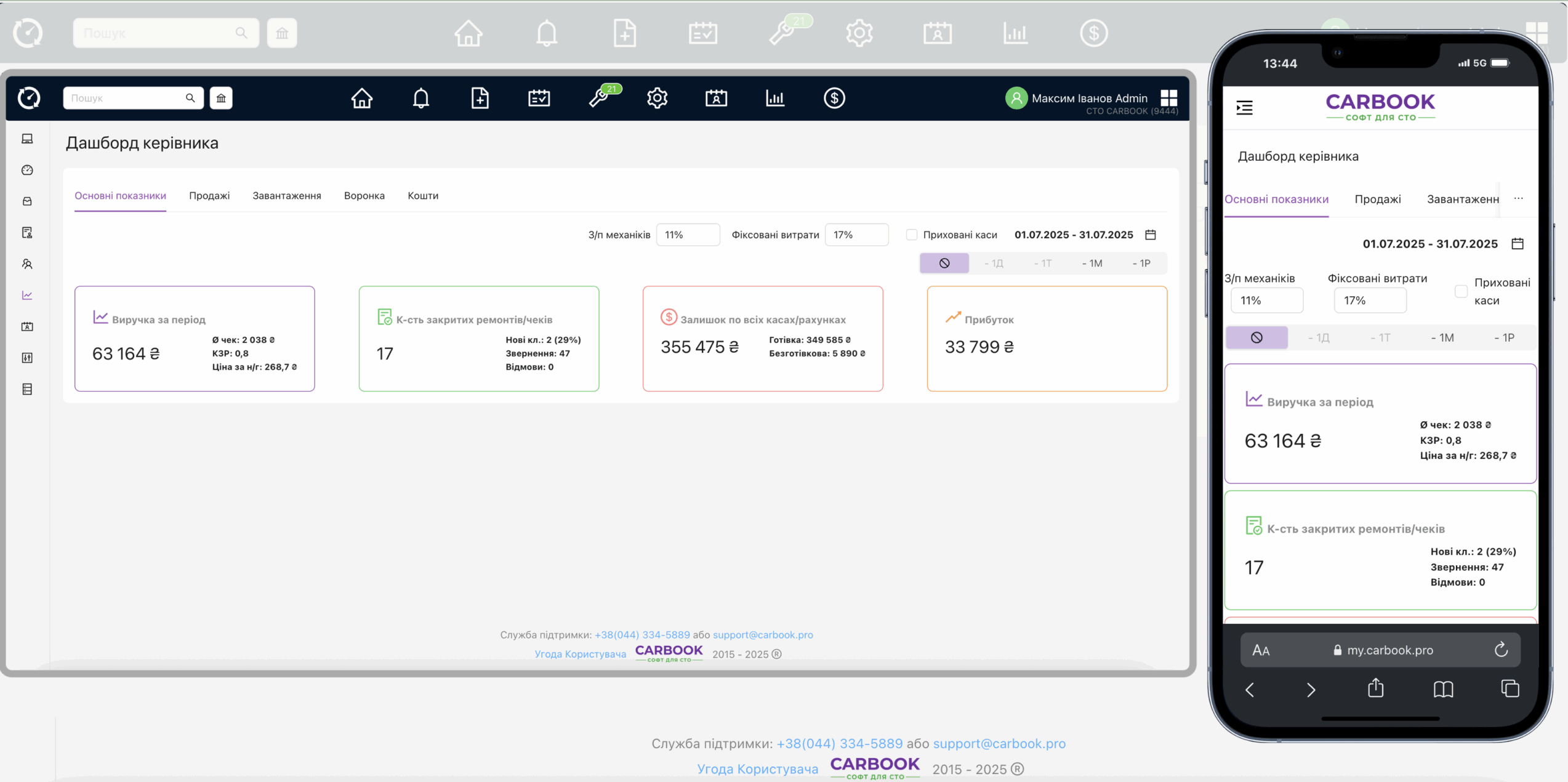This screenshot has height=782, width=1568.
Task: Open the mobile hamburger menu icon
Action: click(x=1244, y=108)
